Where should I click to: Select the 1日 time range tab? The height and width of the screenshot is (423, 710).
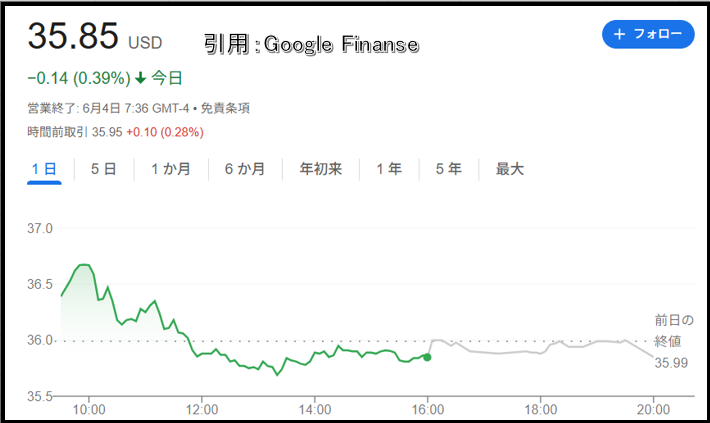pos(44,169)
